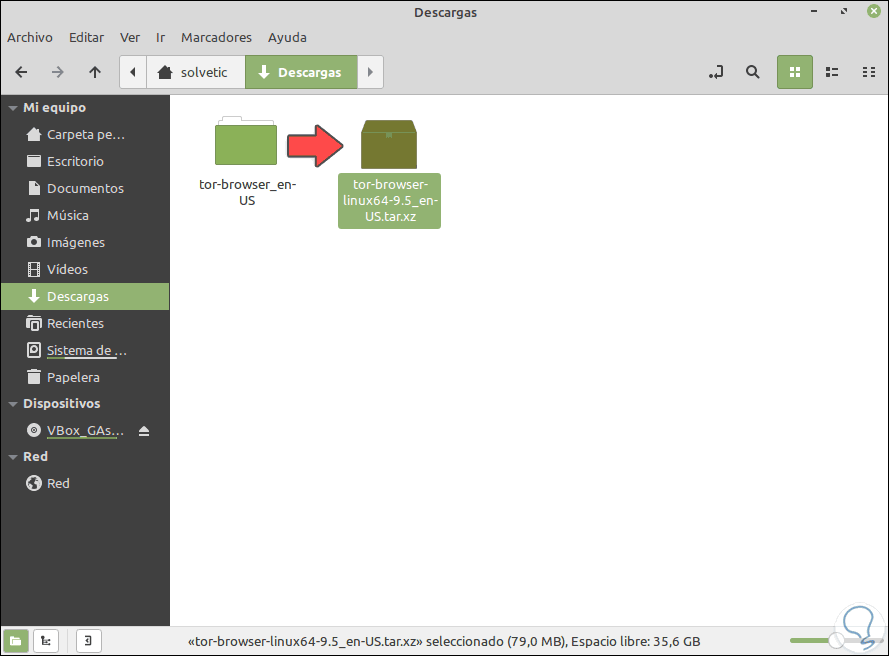889x656 pixels.
Task: Adjust the icon zoom slider
Action: (836, 641)
